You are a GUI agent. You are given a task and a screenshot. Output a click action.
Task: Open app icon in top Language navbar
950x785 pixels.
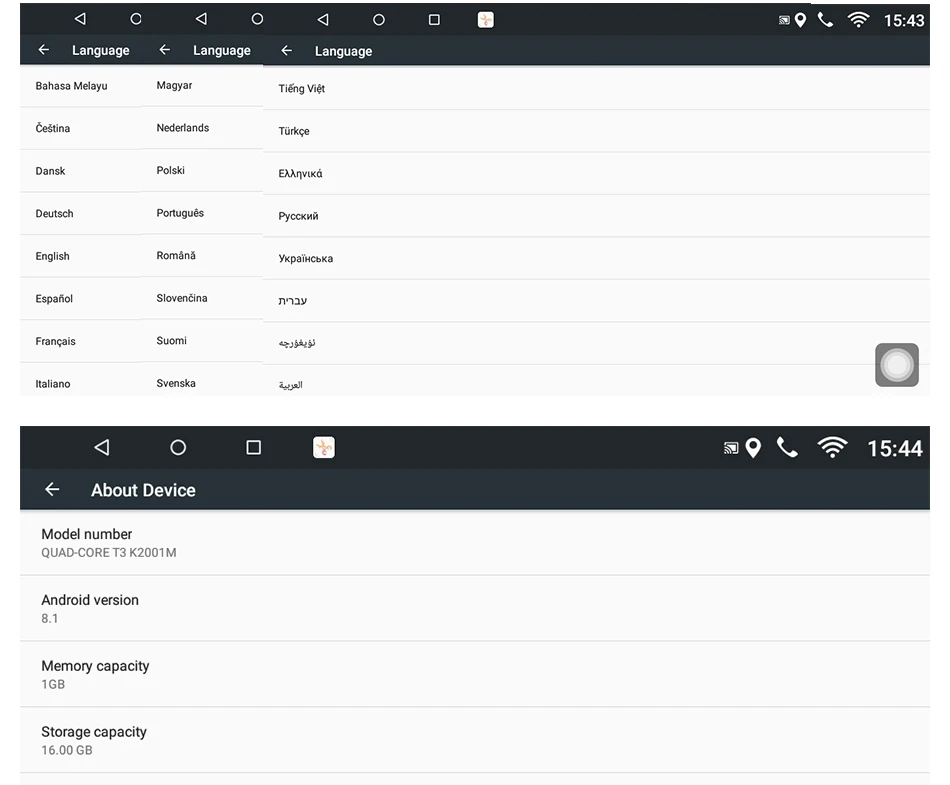[486, 20]
